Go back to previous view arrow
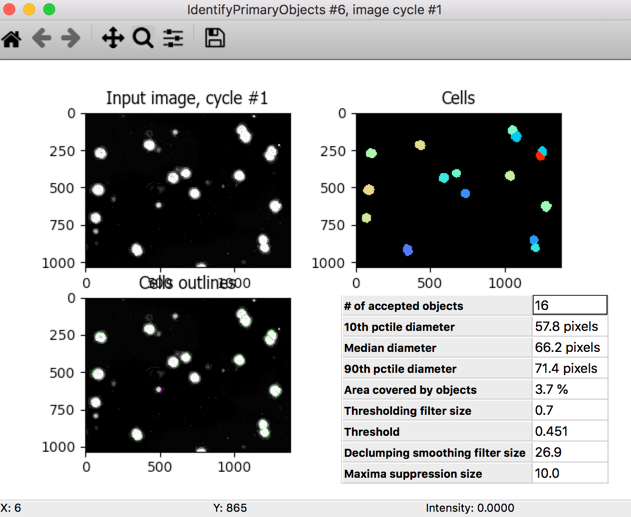Image resolution: width=631 pixels, height=517 pixels. coord(41,39)
